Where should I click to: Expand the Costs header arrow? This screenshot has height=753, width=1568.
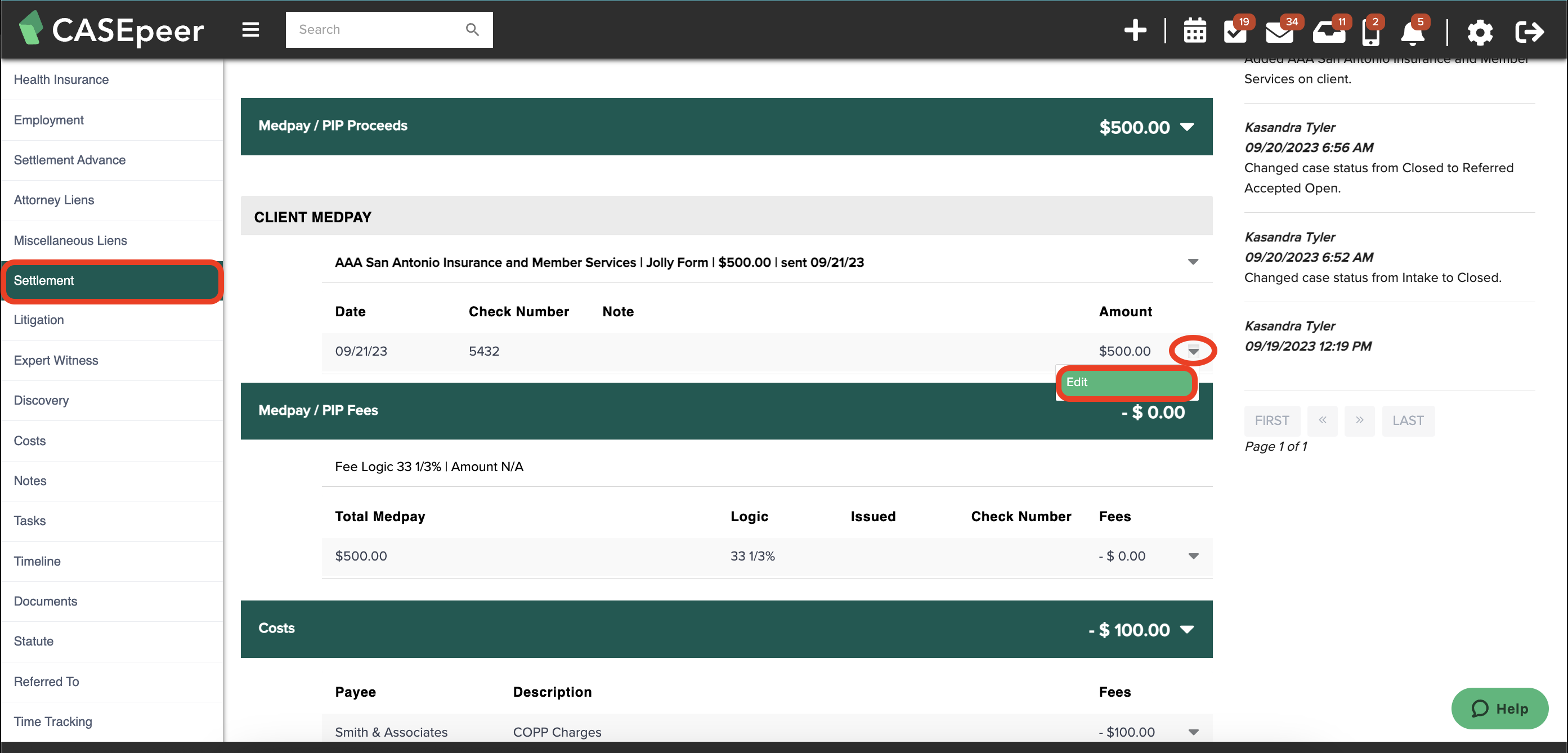(1186, 629)
